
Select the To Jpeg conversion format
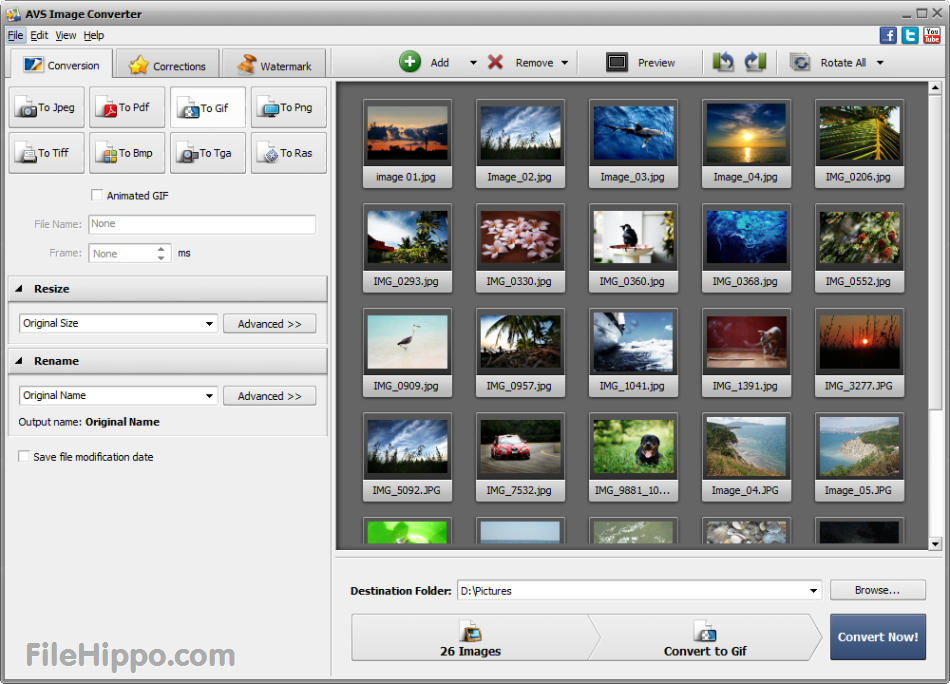(46, 106)
